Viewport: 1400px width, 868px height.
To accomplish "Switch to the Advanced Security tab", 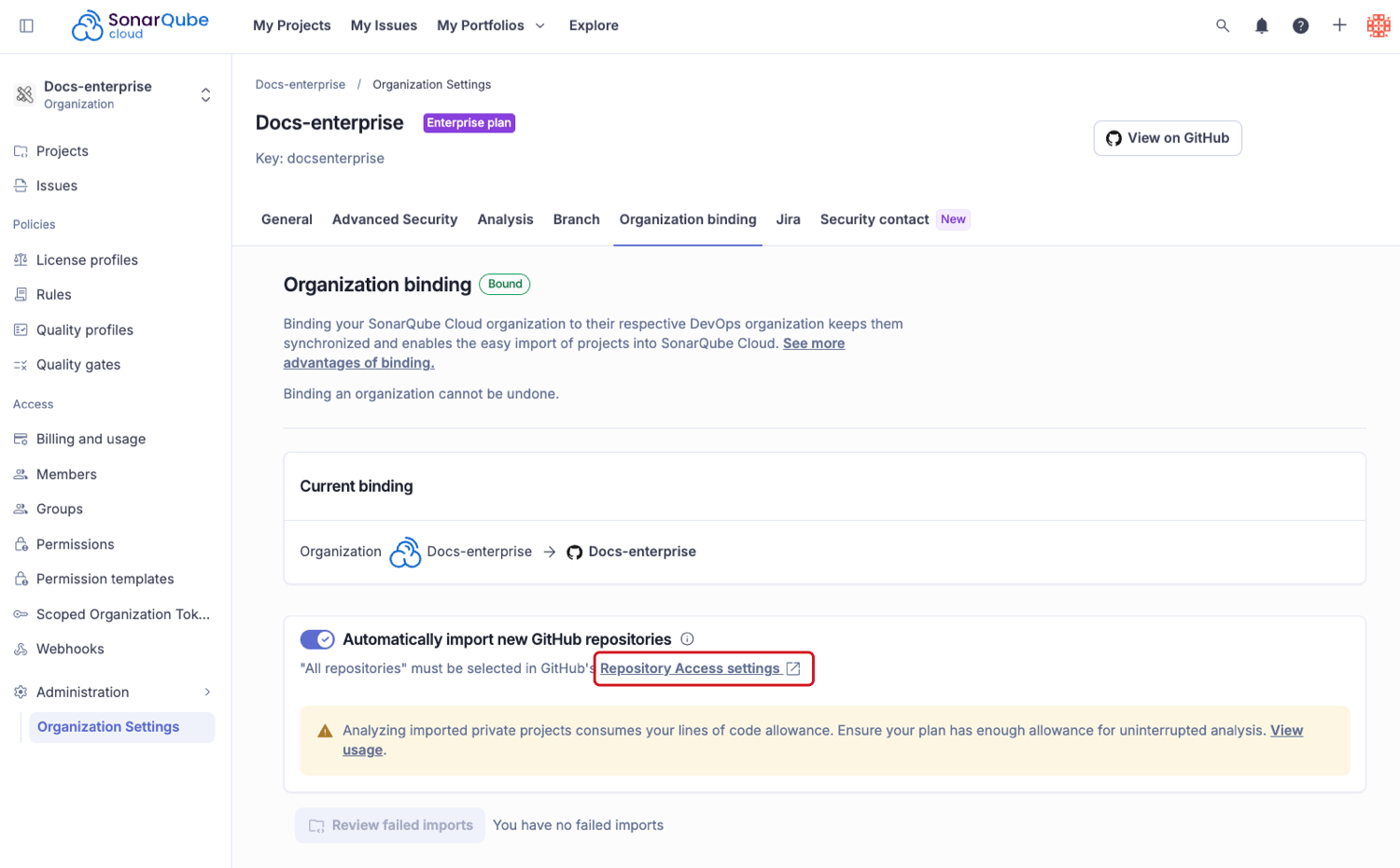I will 395,219.
